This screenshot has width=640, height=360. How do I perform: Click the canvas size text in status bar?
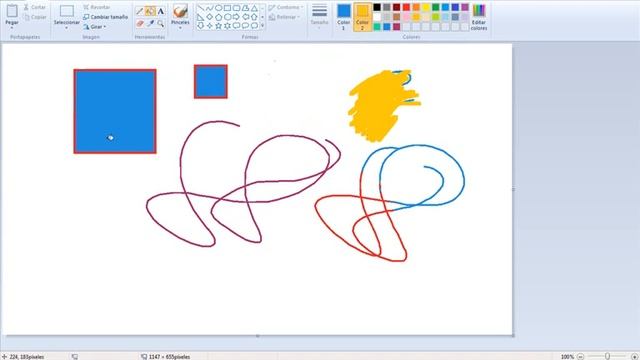point(169,357)
